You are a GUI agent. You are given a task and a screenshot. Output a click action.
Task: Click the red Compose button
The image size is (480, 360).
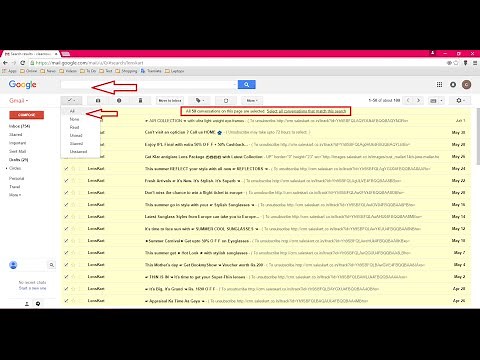27,115
